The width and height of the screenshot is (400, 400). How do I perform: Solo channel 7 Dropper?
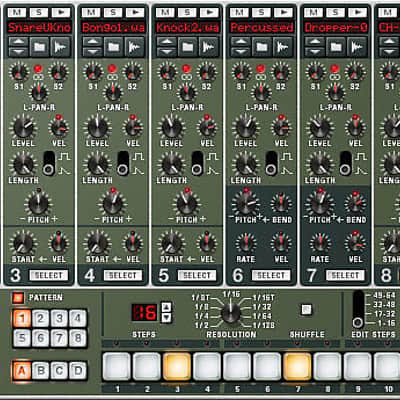pos(335,12)
